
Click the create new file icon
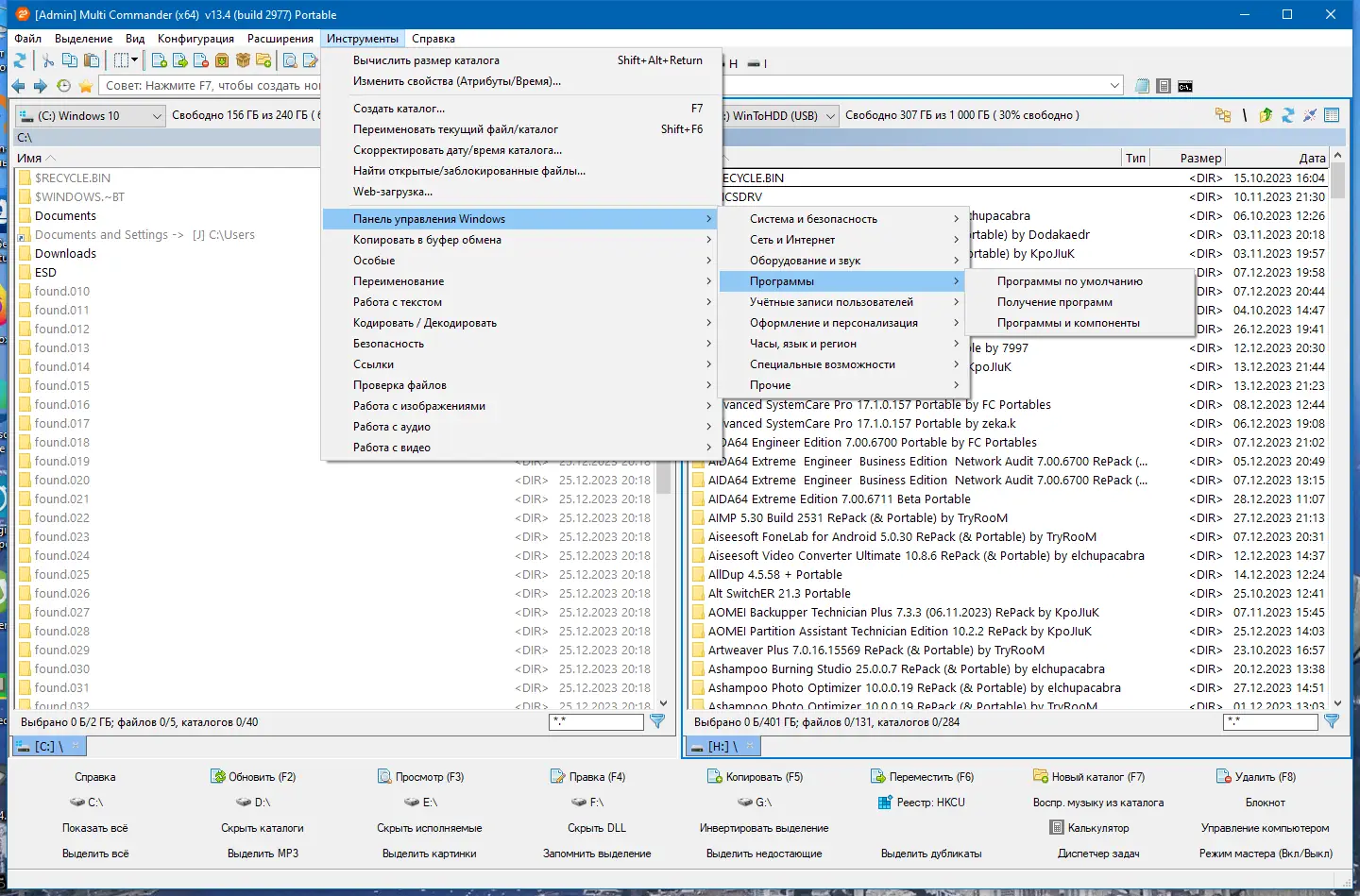click(159, 60)
